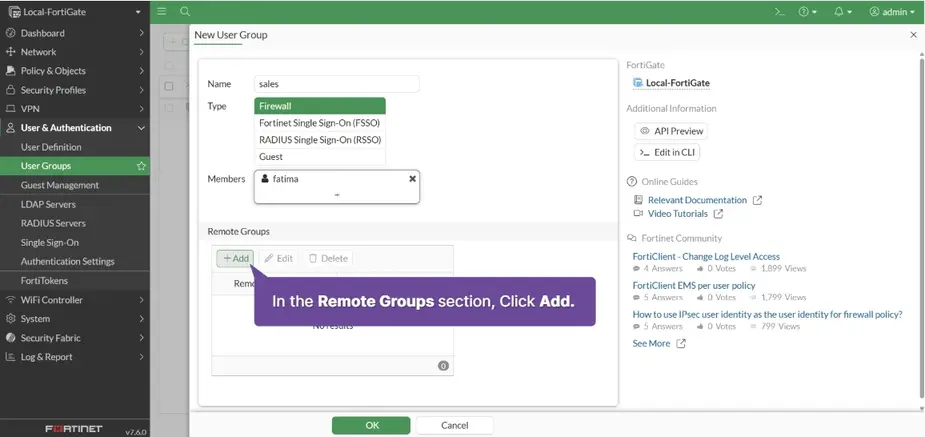This screenshot has height=437, width=925.
Task: Select Firewall group type
Action: 320,106
